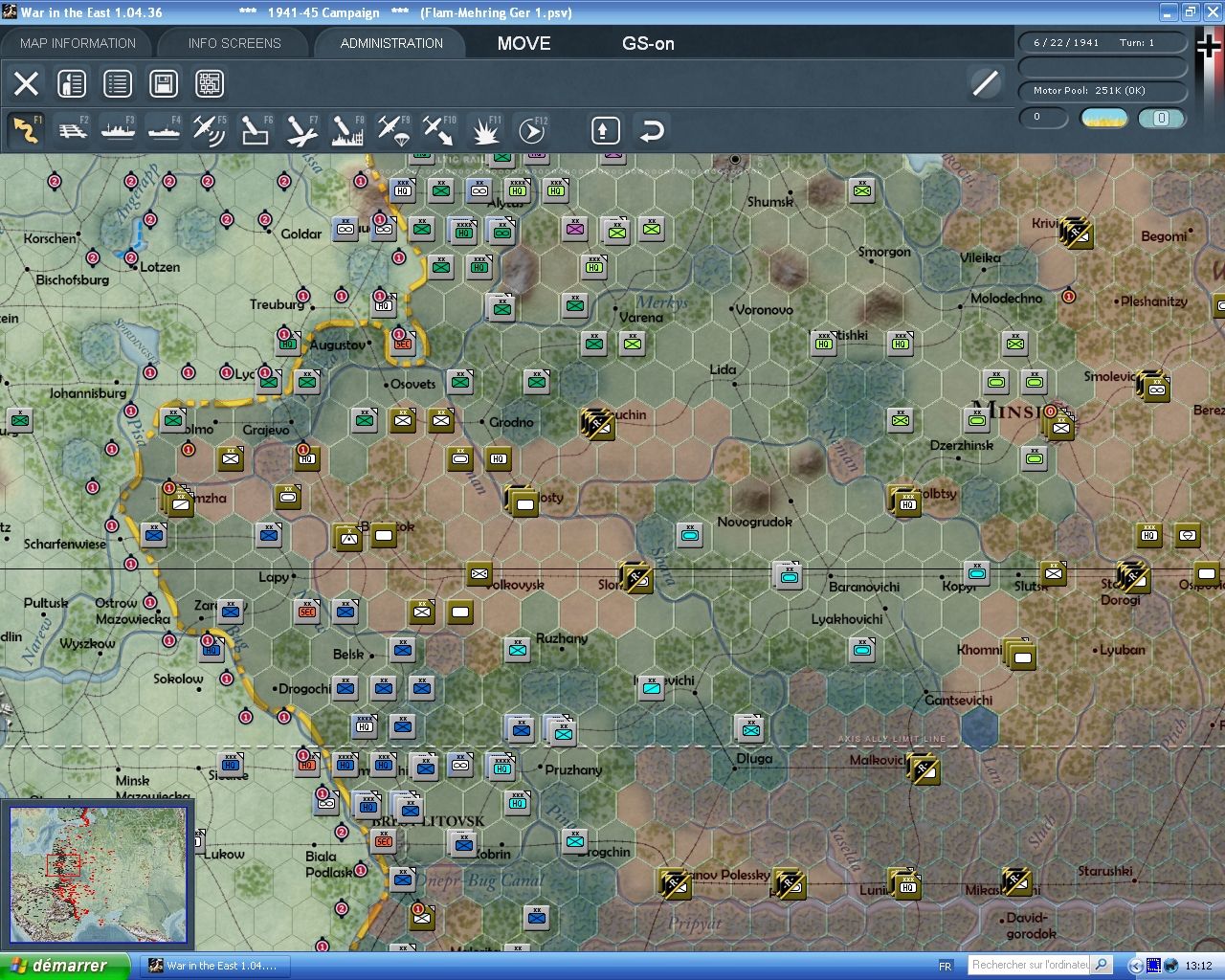1225x980 pixels.
Task: Click the GS-on status label
Action: (648, 43)
